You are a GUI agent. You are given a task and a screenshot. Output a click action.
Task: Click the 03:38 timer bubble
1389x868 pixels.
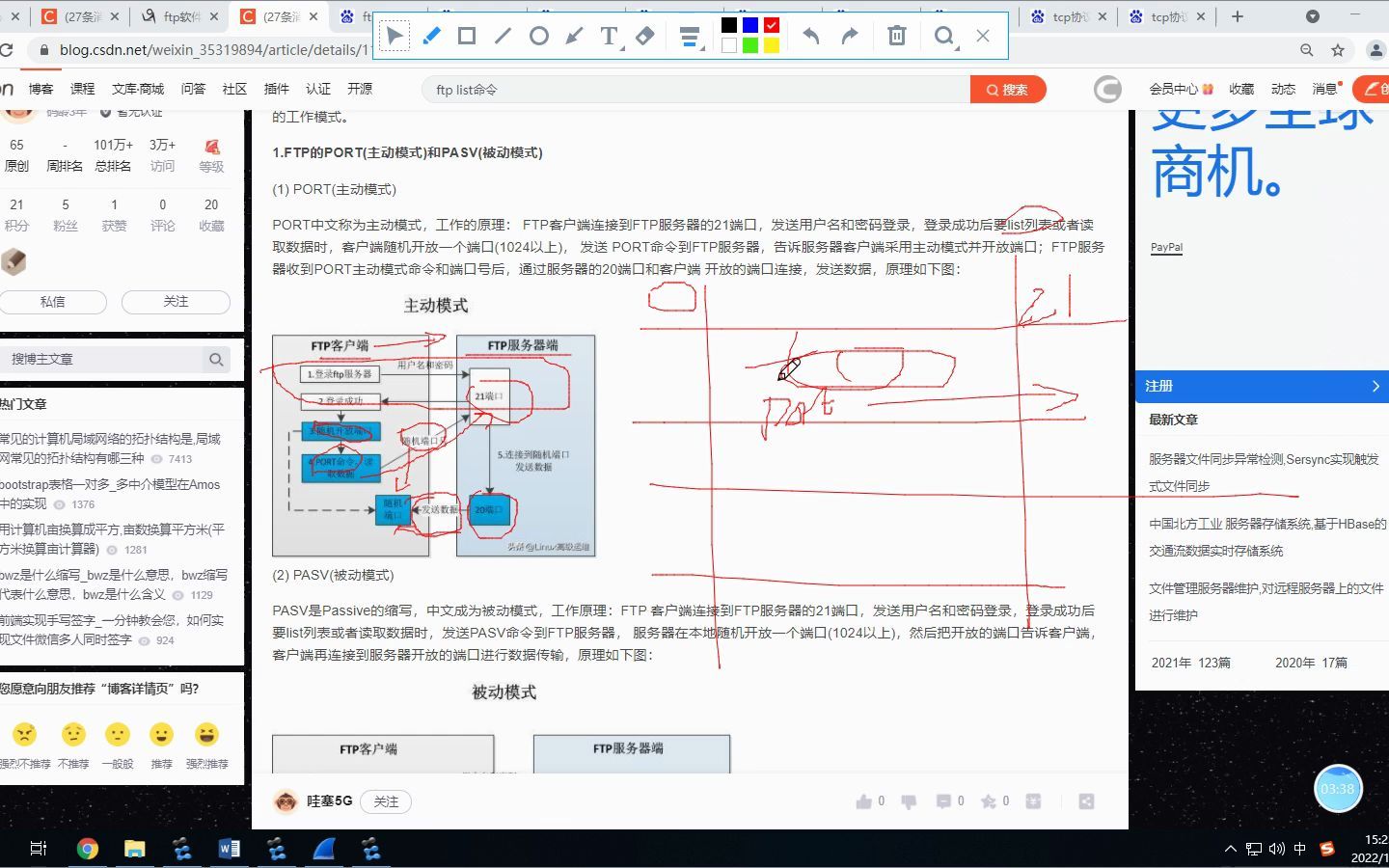tap(1338, 789)
